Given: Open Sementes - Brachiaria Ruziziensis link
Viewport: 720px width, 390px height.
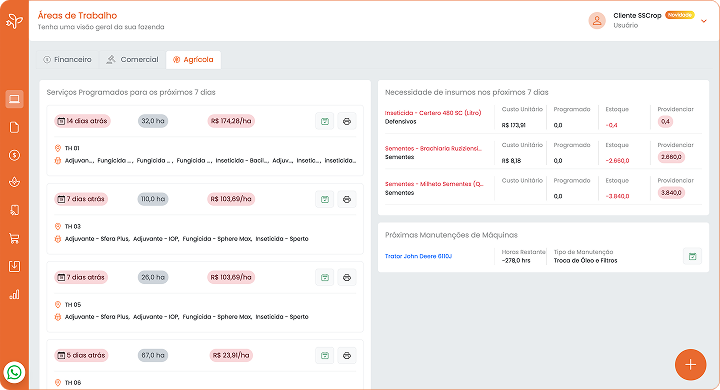Looking at the screenshot, I should click(433, 148).
